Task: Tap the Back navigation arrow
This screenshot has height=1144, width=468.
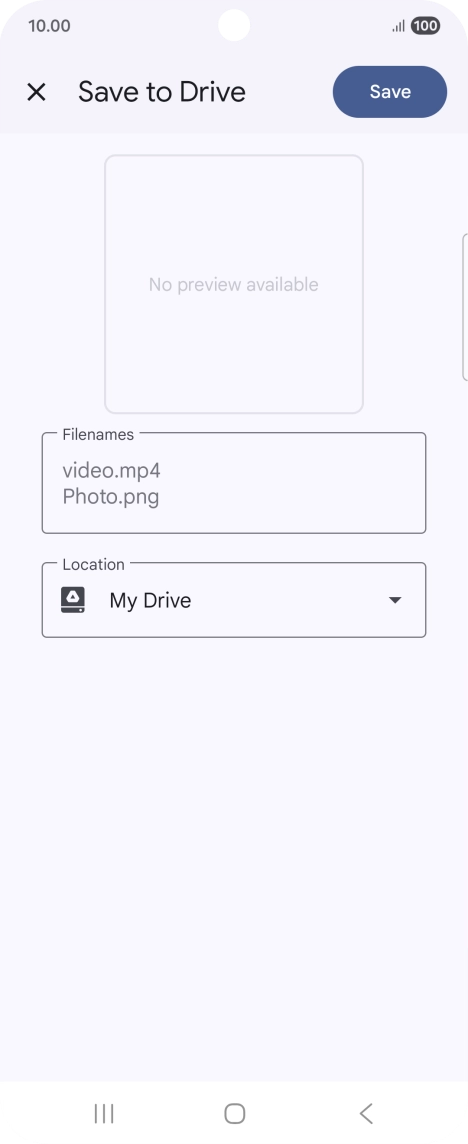Action: click(x=366, y=1113)
